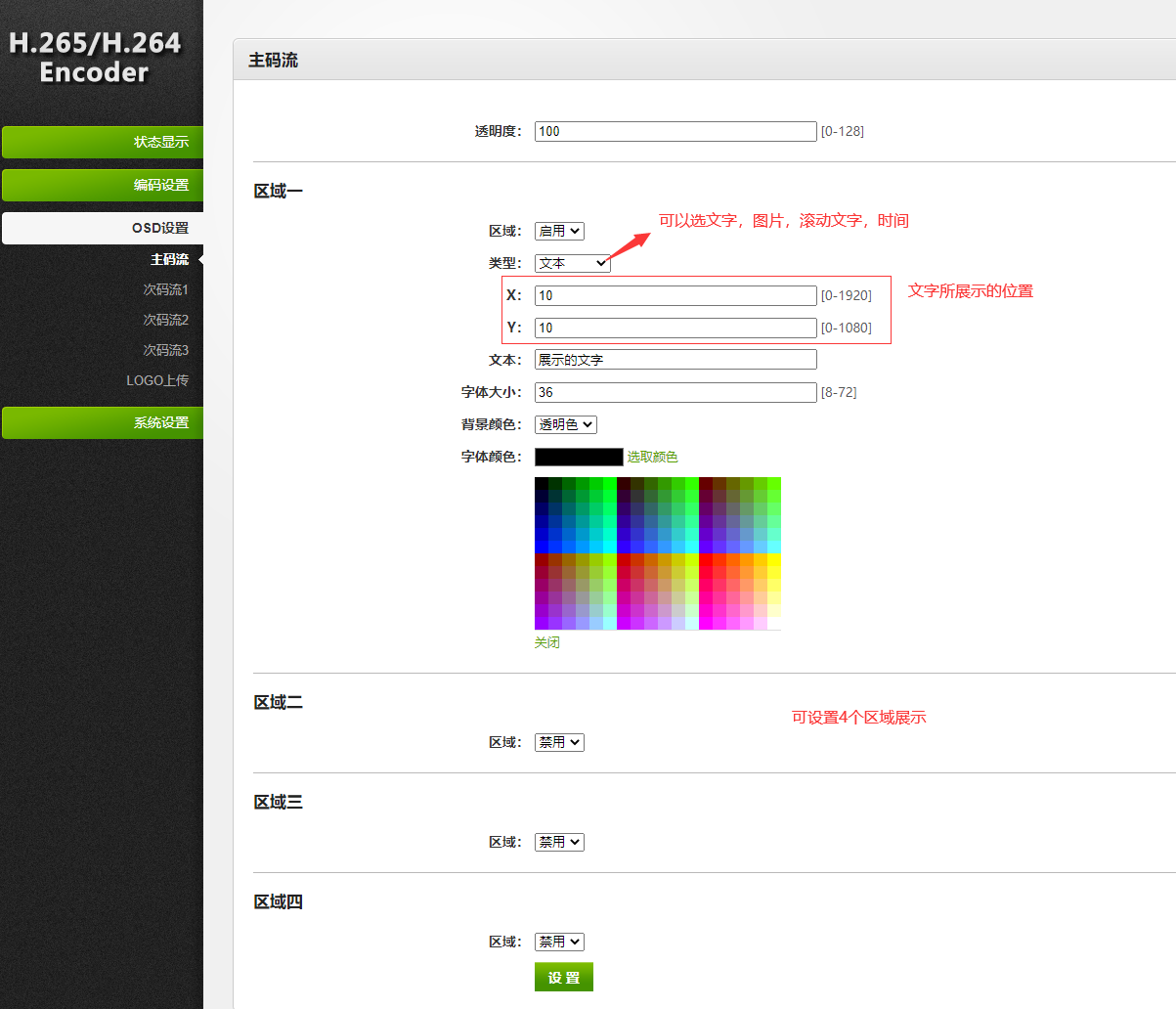The height and width of the screenshot is (1009, 1176).
Task: Open the 编码设置 menu section
Action: [102, 185]
